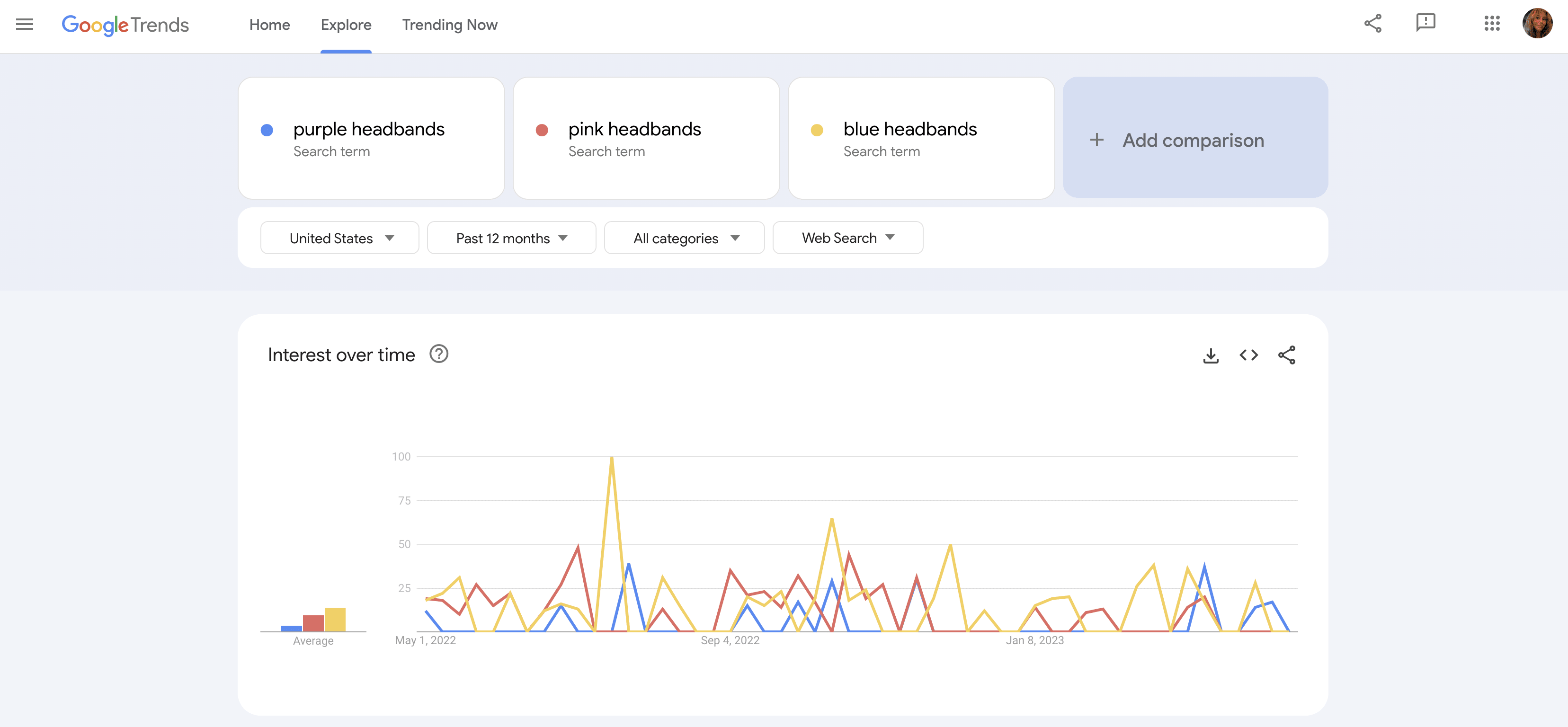Open the account profile avatar
This screenshot has width=1568, height=727.
[1537, 24]
